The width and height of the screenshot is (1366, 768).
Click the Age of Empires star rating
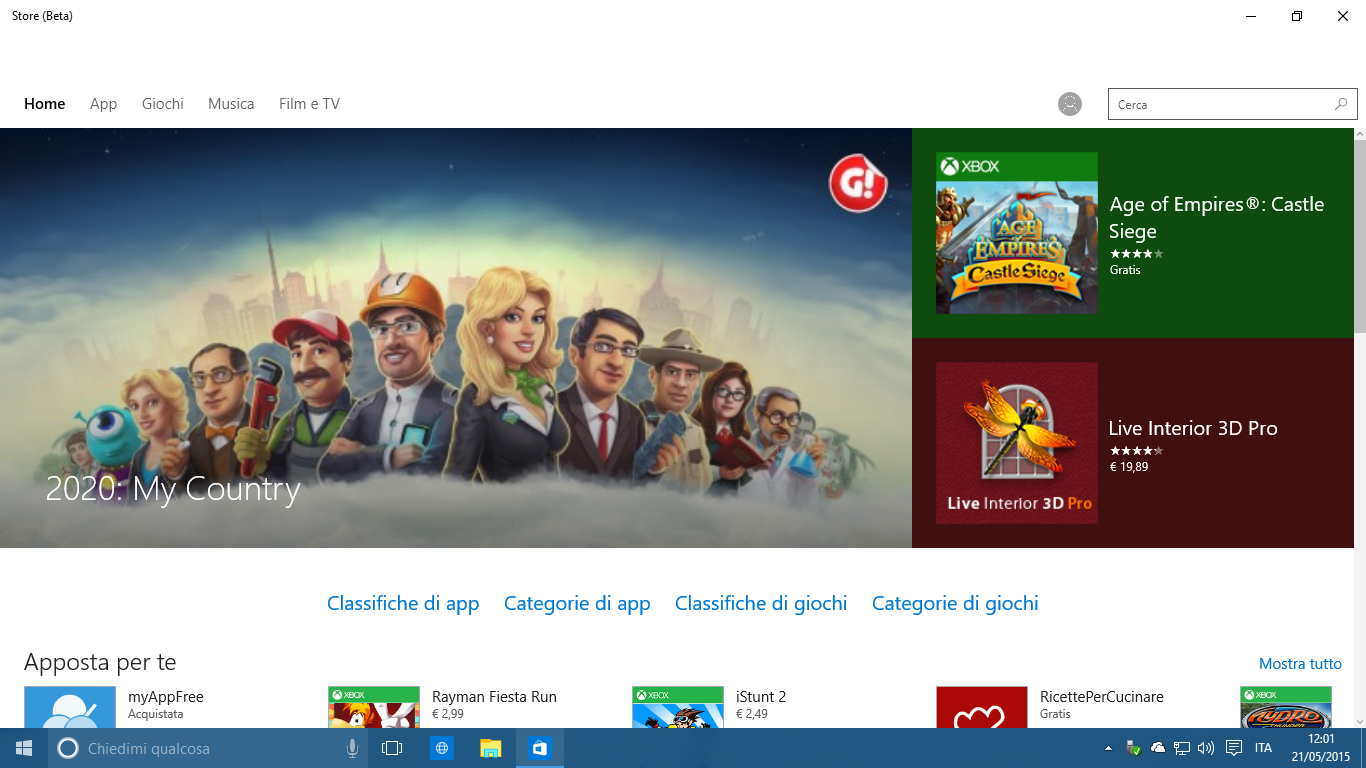[1136, 254]
